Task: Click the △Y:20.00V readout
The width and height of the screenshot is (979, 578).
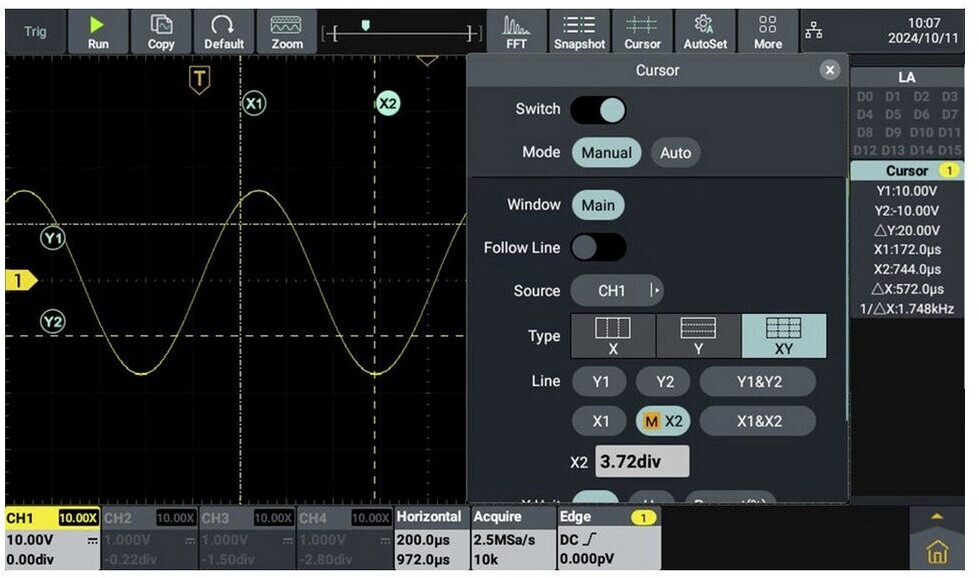Action: (x=907, y=230)
